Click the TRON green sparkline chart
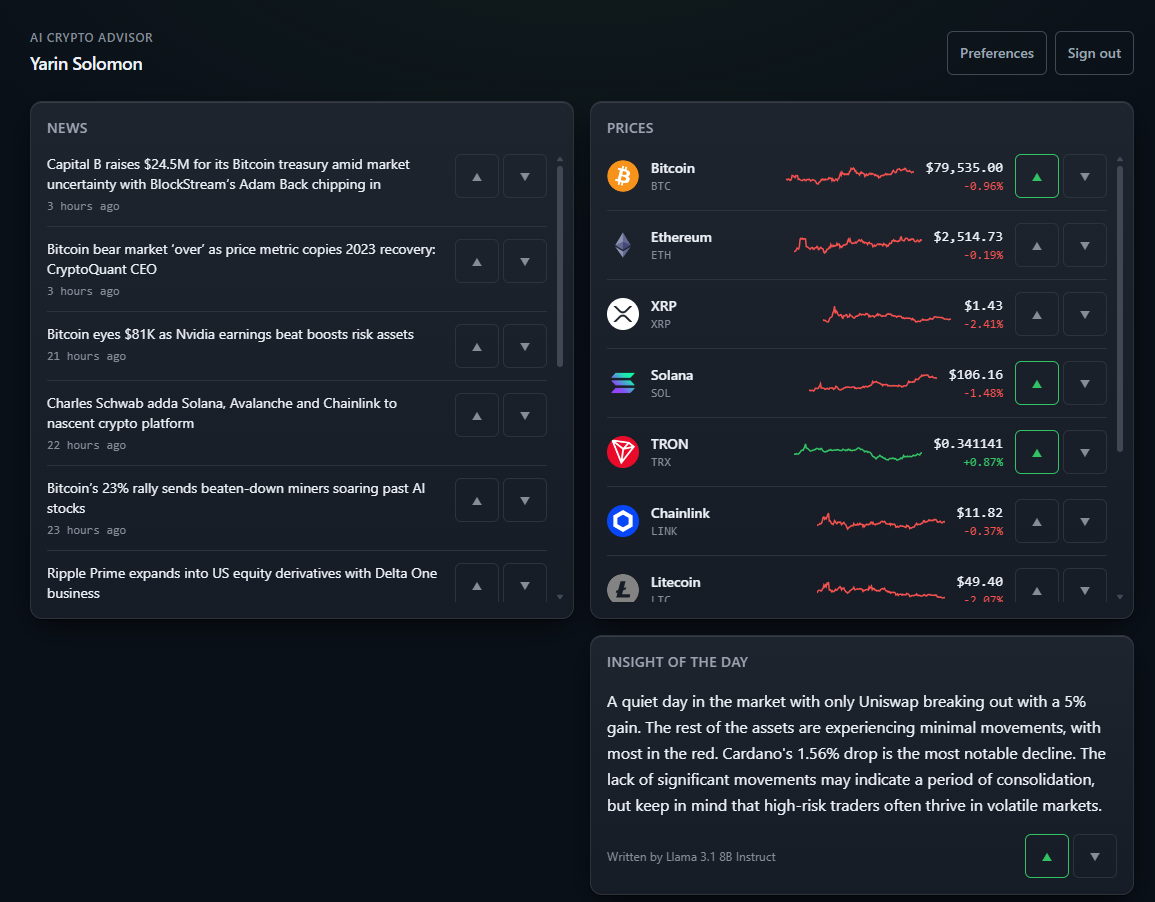Image resolution: width=1155 pixels, height=902 pixels. [857, 452]
